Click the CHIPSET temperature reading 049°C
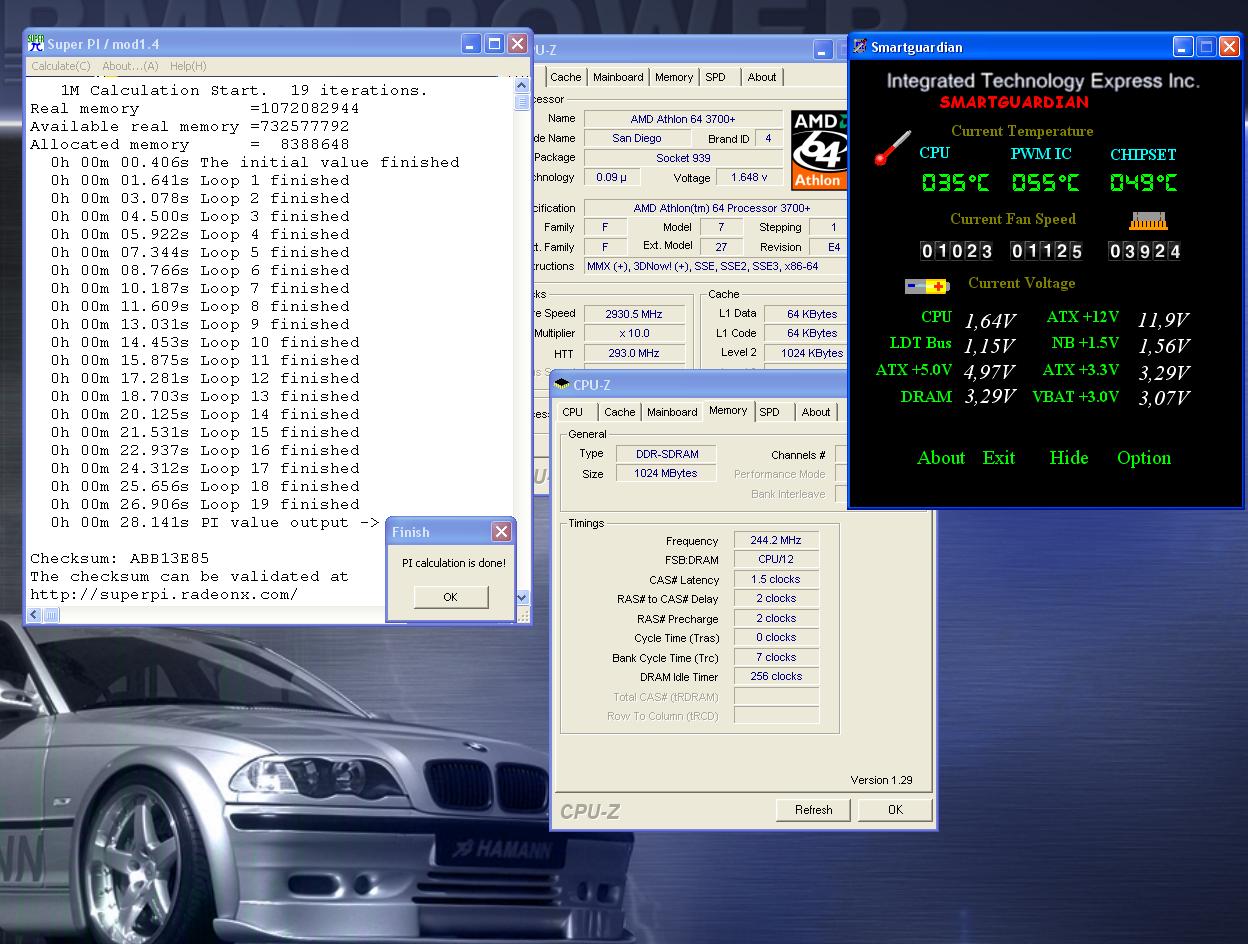 click(x=1143, y=183)
